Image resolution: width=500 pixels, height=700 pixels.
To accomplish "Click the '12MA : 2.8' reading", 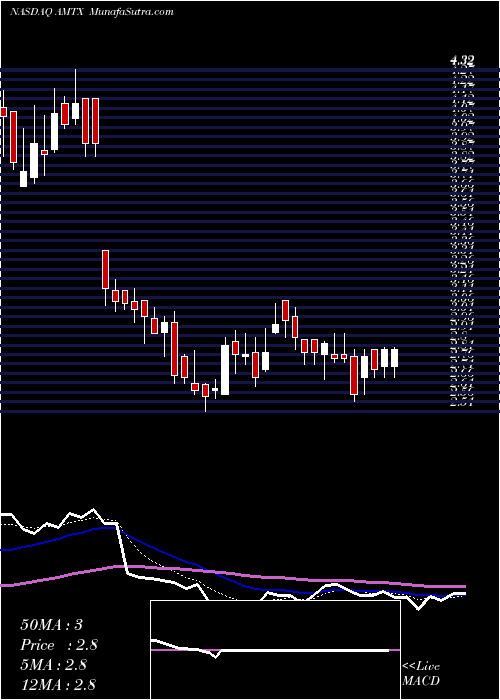I will (x=58, y=684).
